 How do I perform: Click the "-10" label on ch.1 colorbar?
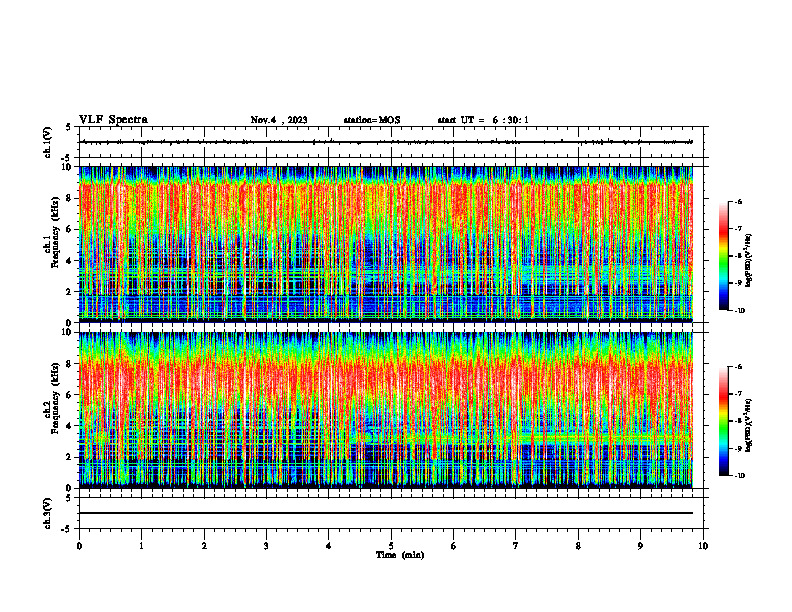(x=740, y=311)
